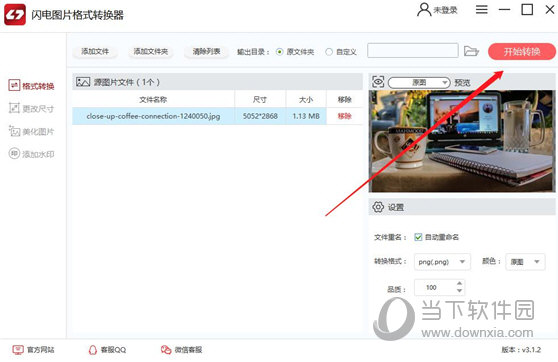The width and height of the screenshot is (558, 362).
Task: Click the 源图片文件 picture icon
Action: [83, 82]
